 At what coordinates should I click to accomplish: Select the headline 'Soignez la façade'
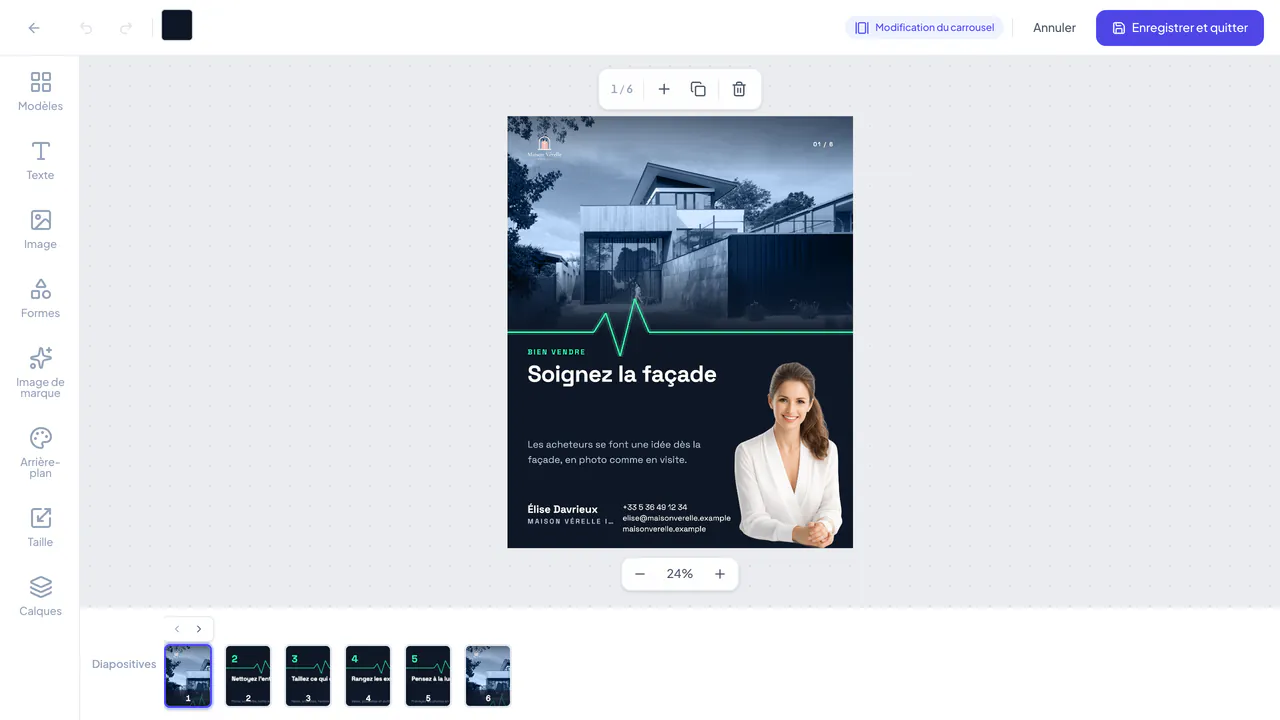tap(622, 374)
